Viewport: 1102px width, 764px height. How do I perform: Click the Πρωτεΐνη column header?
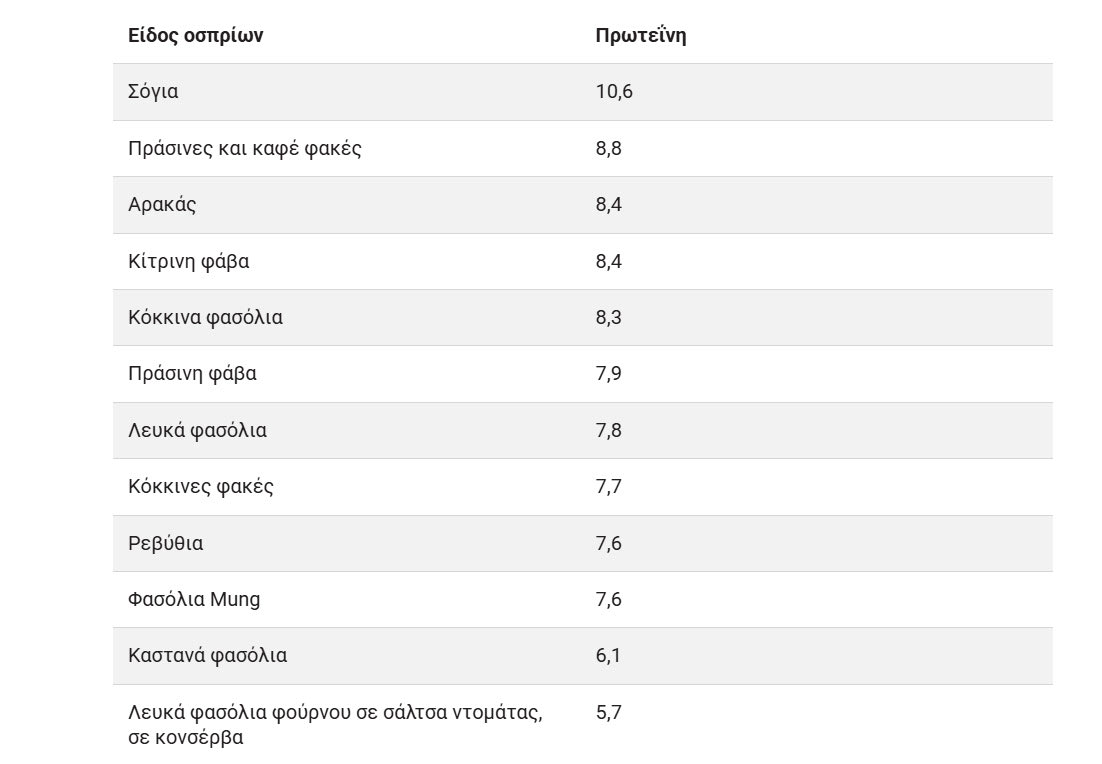(640, 36)
